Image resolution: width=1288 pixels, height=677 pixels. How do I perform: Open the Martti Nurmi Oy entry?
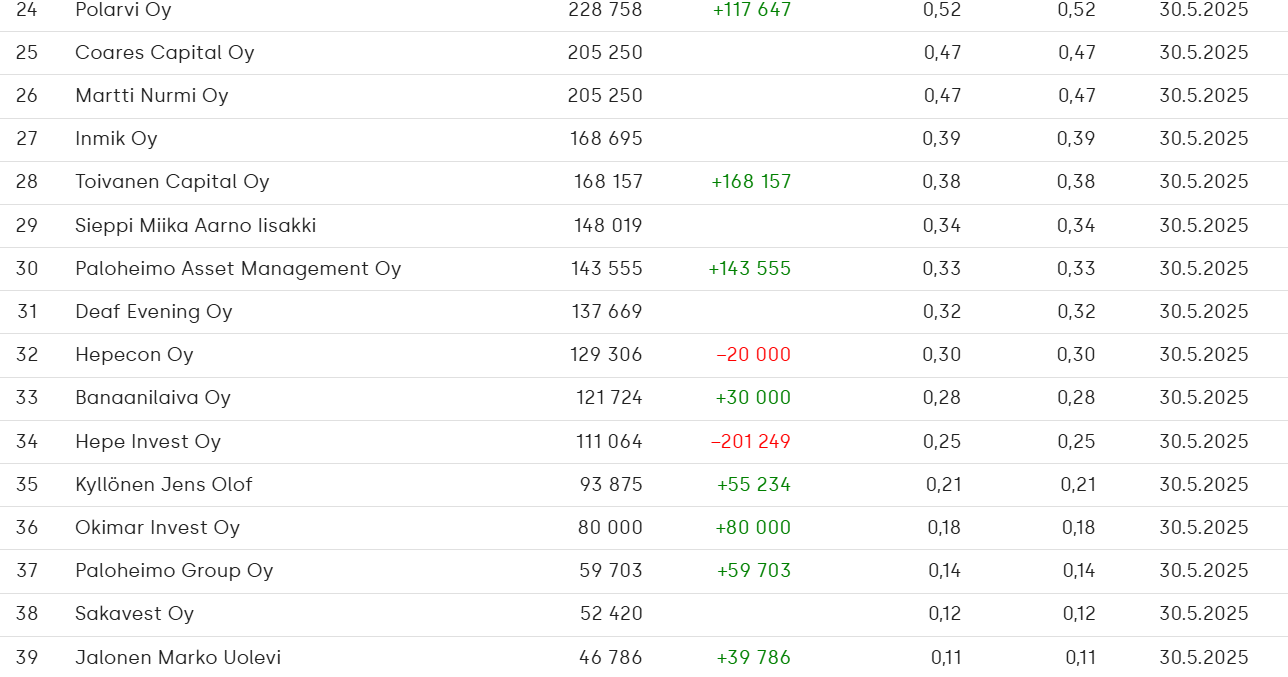152,96
